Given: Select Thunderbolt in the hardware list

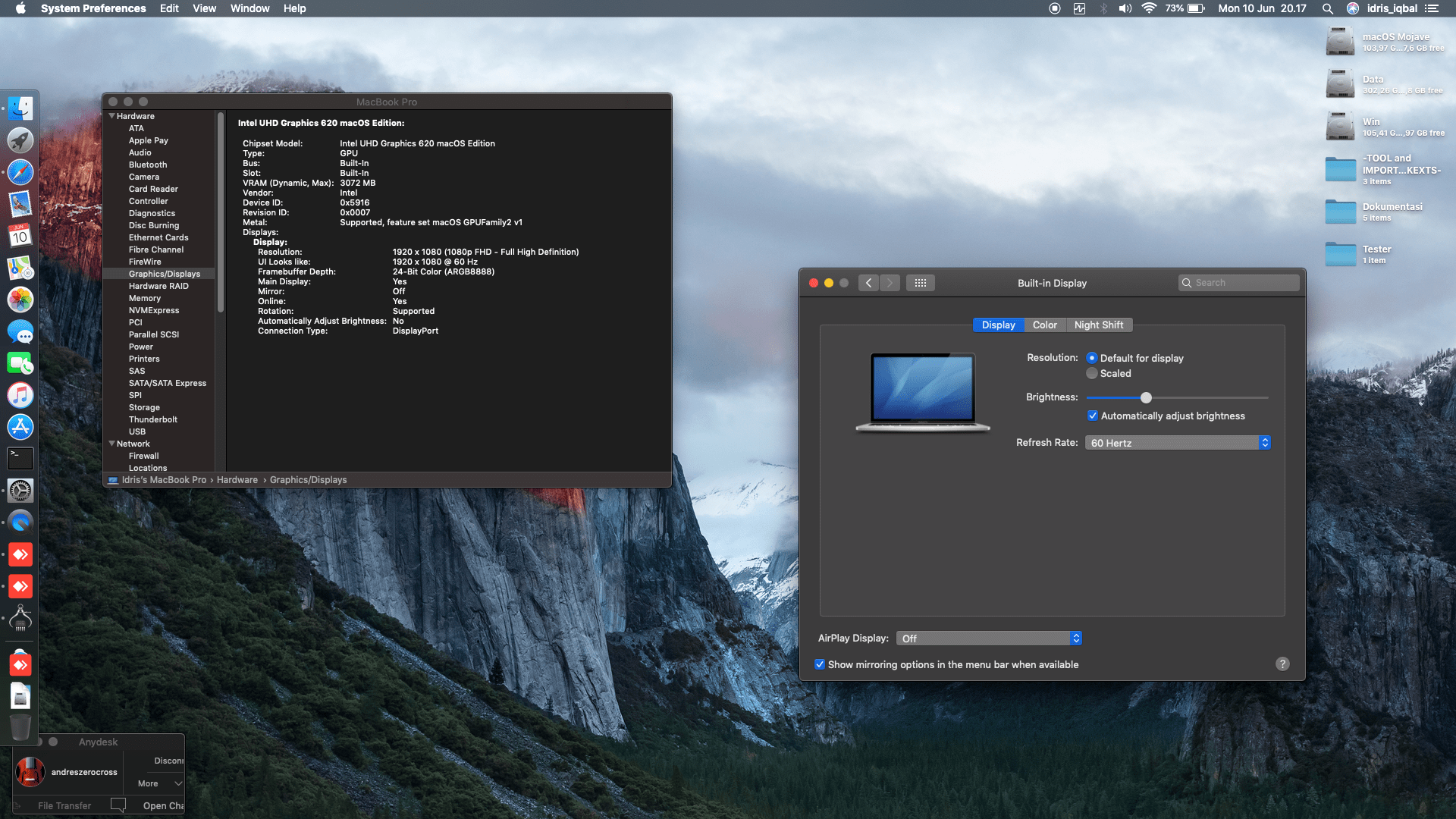Looking at the screenshot, I should (152, 419).
